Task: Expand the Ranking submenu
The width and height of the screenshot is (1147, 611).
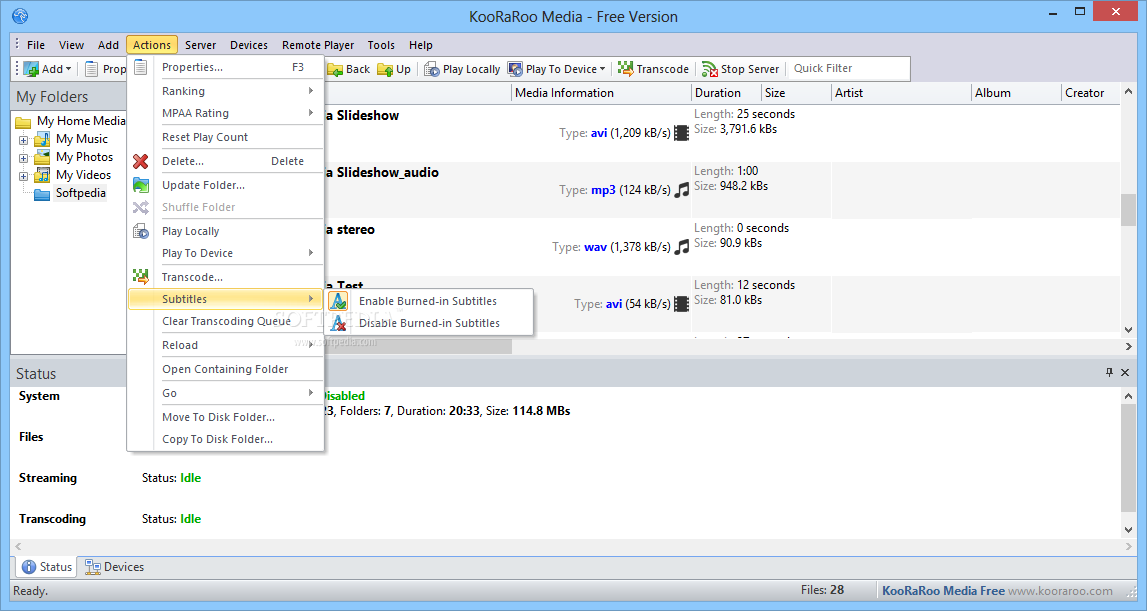Action: 311,91
